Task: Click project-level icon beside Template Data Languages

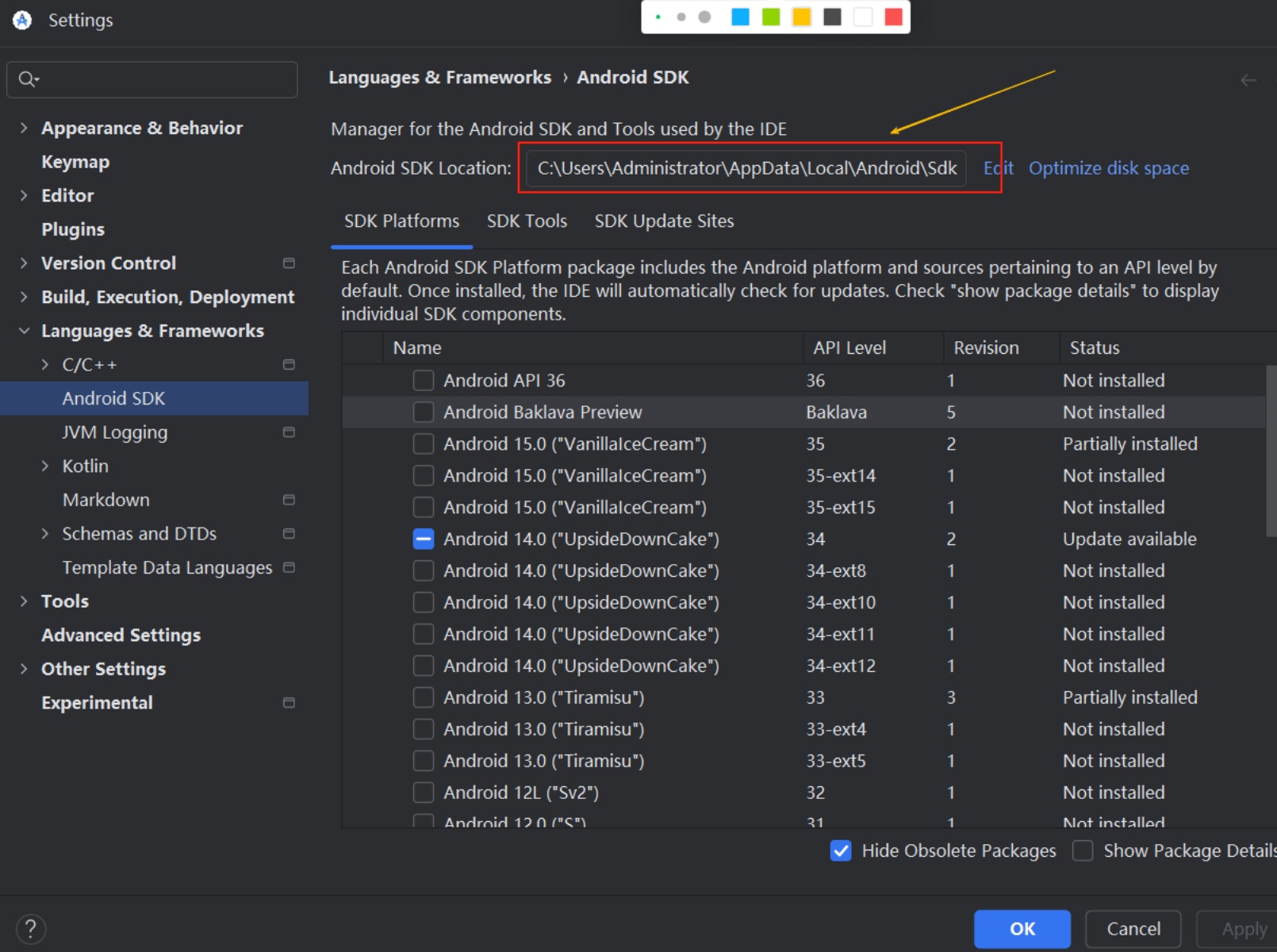Action: pos(289,567)
